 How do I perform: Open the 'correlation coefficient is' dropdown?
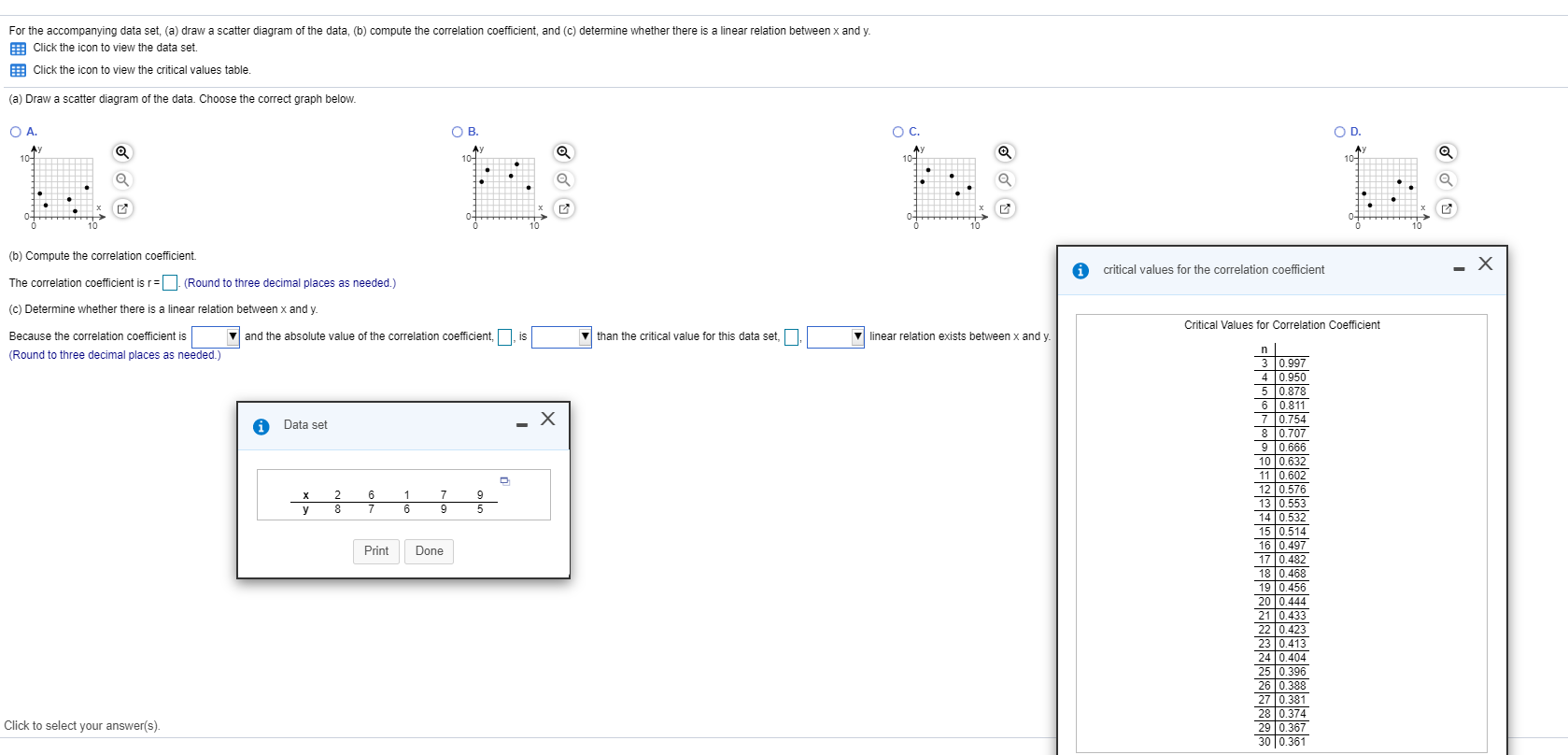coord(216,336)
